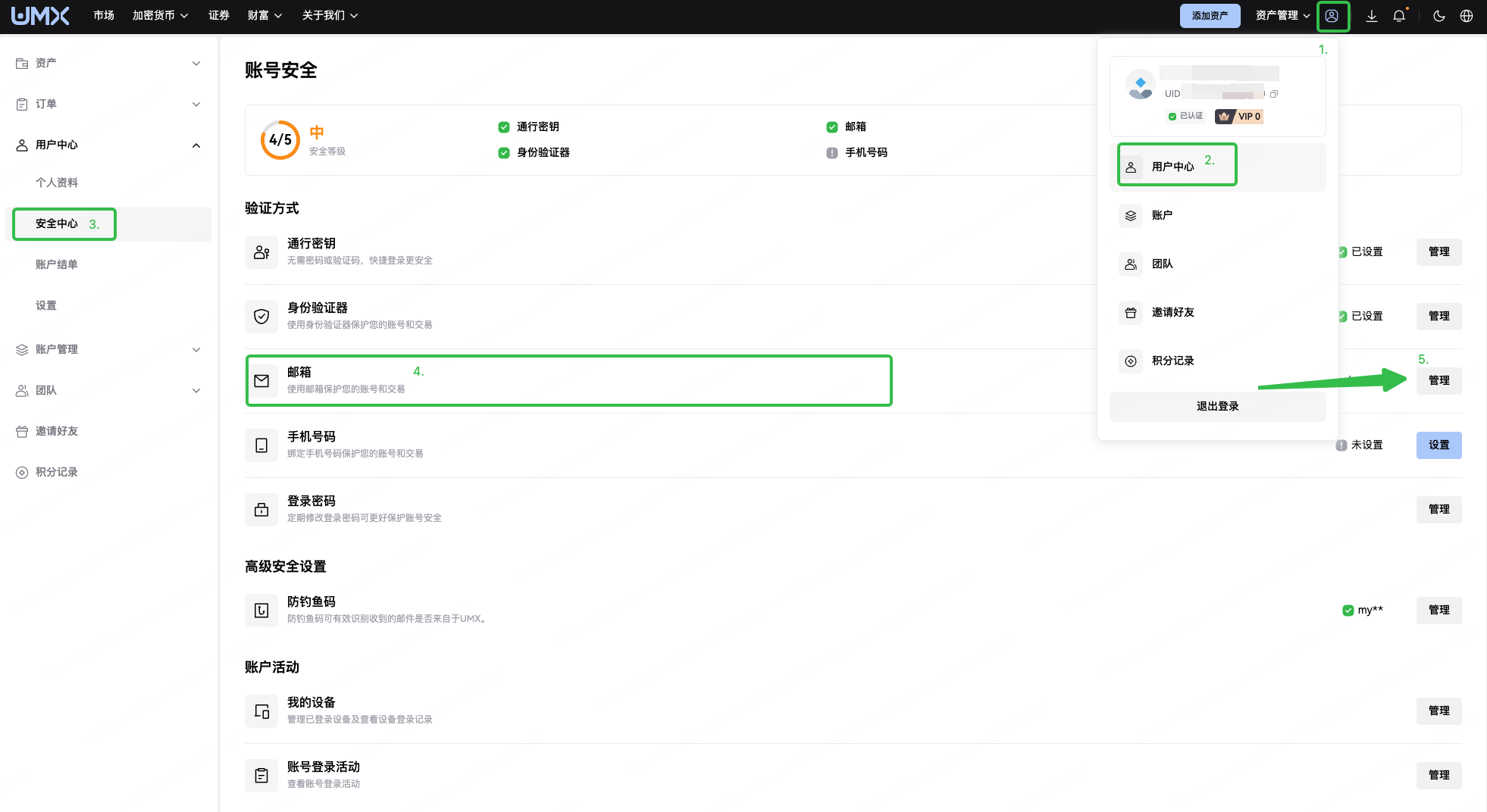Click the shield icon in 身份验证器 row
Image resolution: width=1487 pixels, height=812 pixels.
coord(261,317)
